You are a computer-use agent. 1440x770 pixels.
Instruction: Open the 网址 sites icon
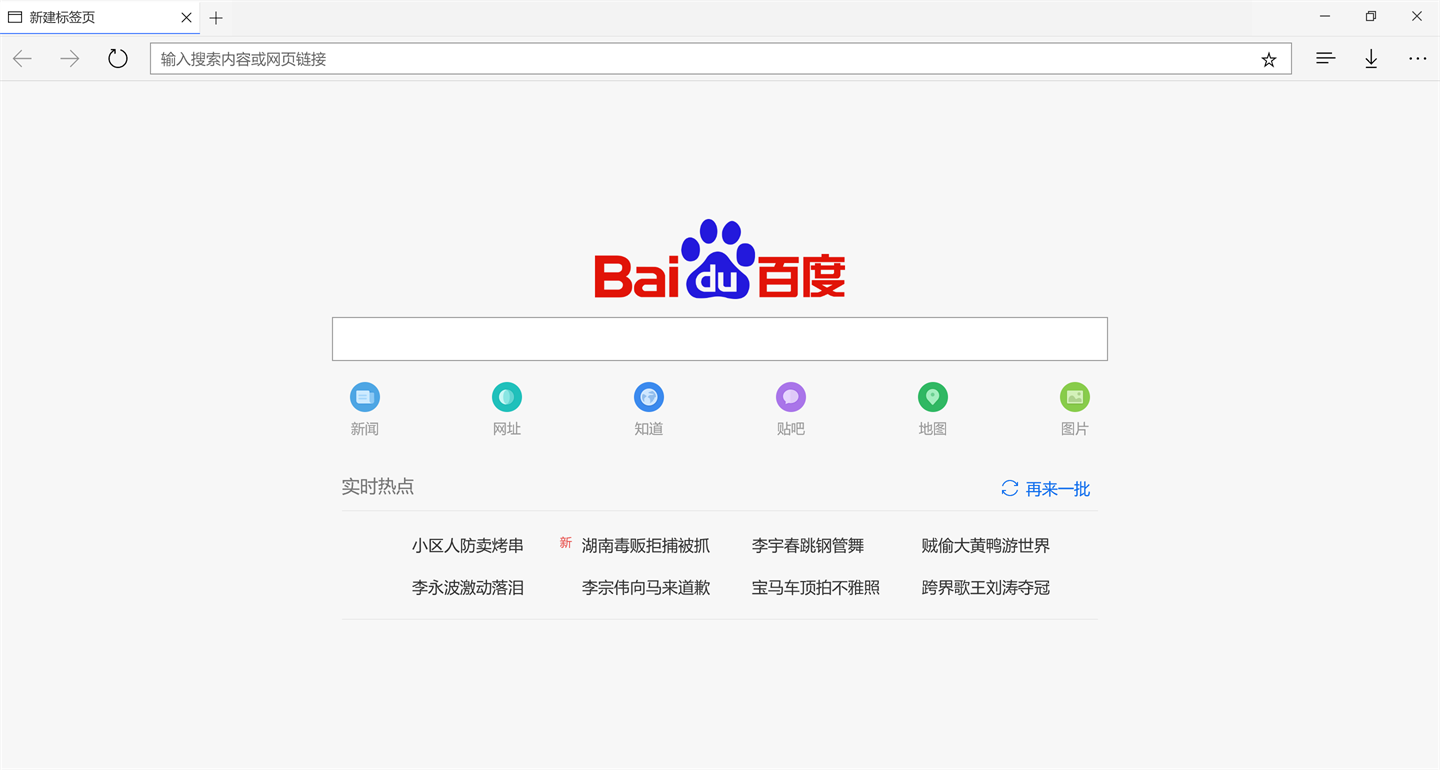pyautogui.click(x=507, y=410)
